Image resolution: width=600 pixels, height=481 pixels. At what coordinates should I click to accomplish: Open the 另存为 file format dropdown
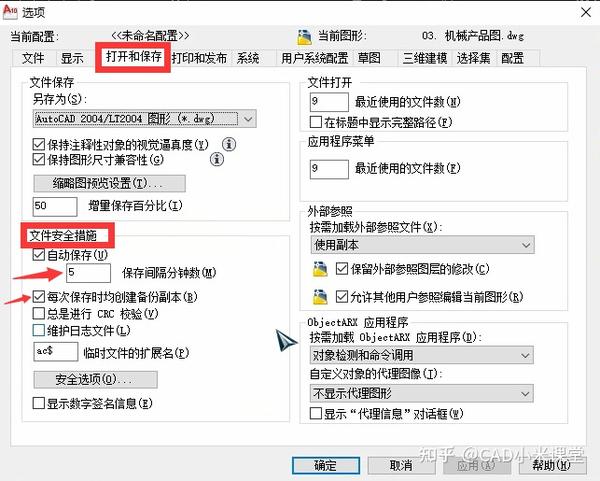pos(145,119)
